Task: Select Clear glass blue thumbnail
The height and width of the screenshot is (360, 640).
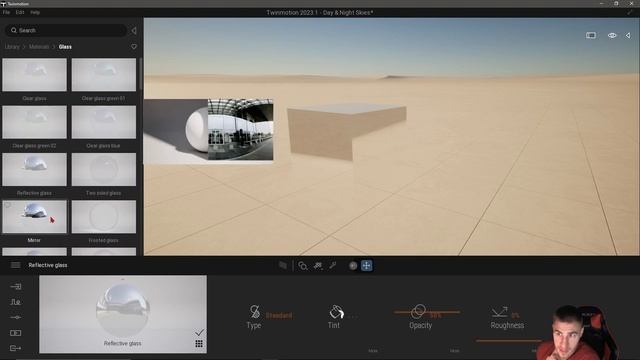Action: (x=104, y=122)
